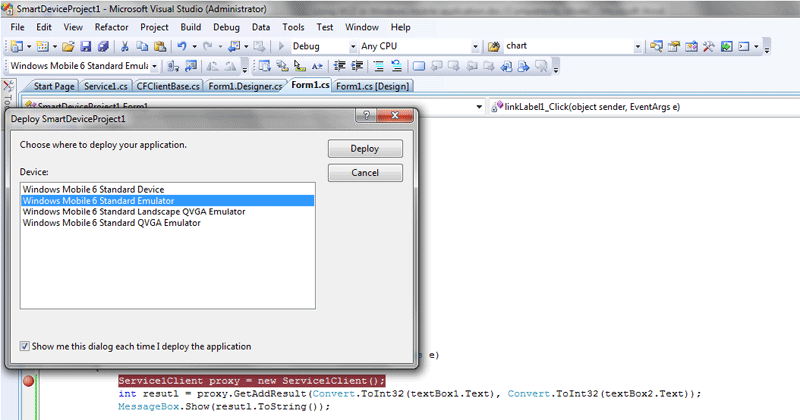The image size is (800, 420).
Task: Open the Window menu
Action: pyautogui.click(x=362, y=27)
